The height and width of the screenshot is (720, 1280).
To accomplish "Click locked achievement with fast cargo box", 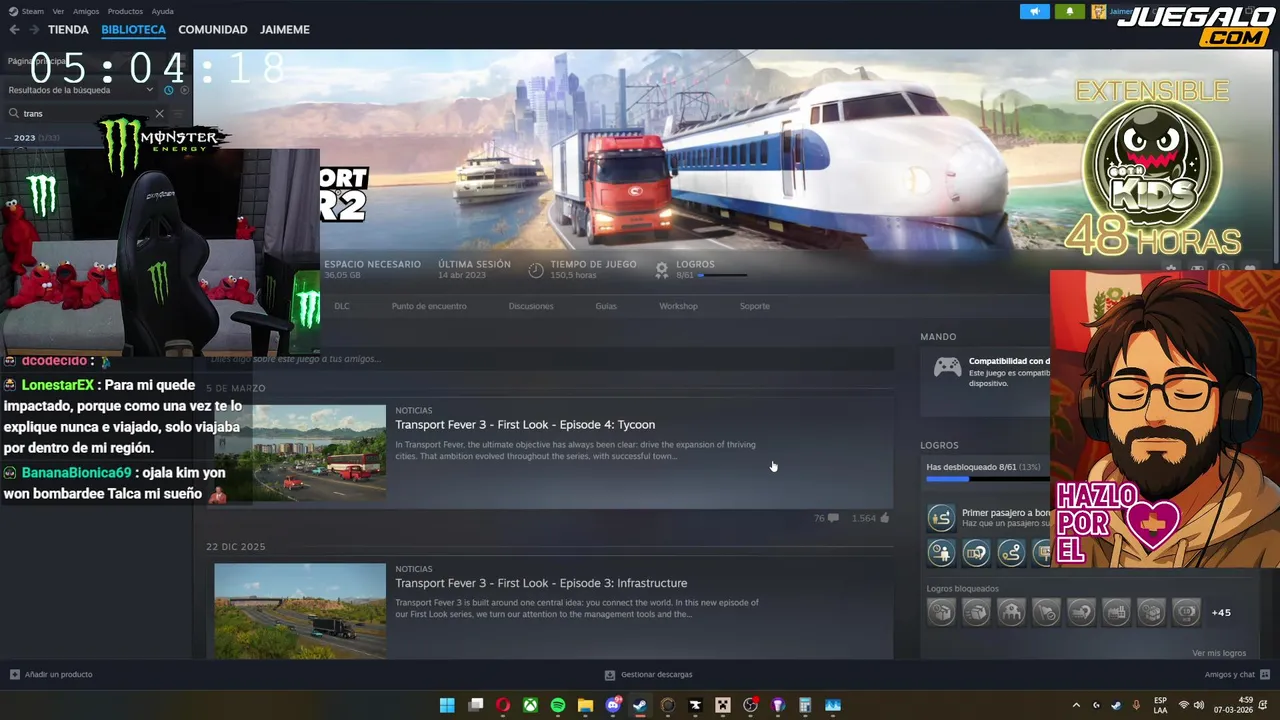I will (976, 612).
